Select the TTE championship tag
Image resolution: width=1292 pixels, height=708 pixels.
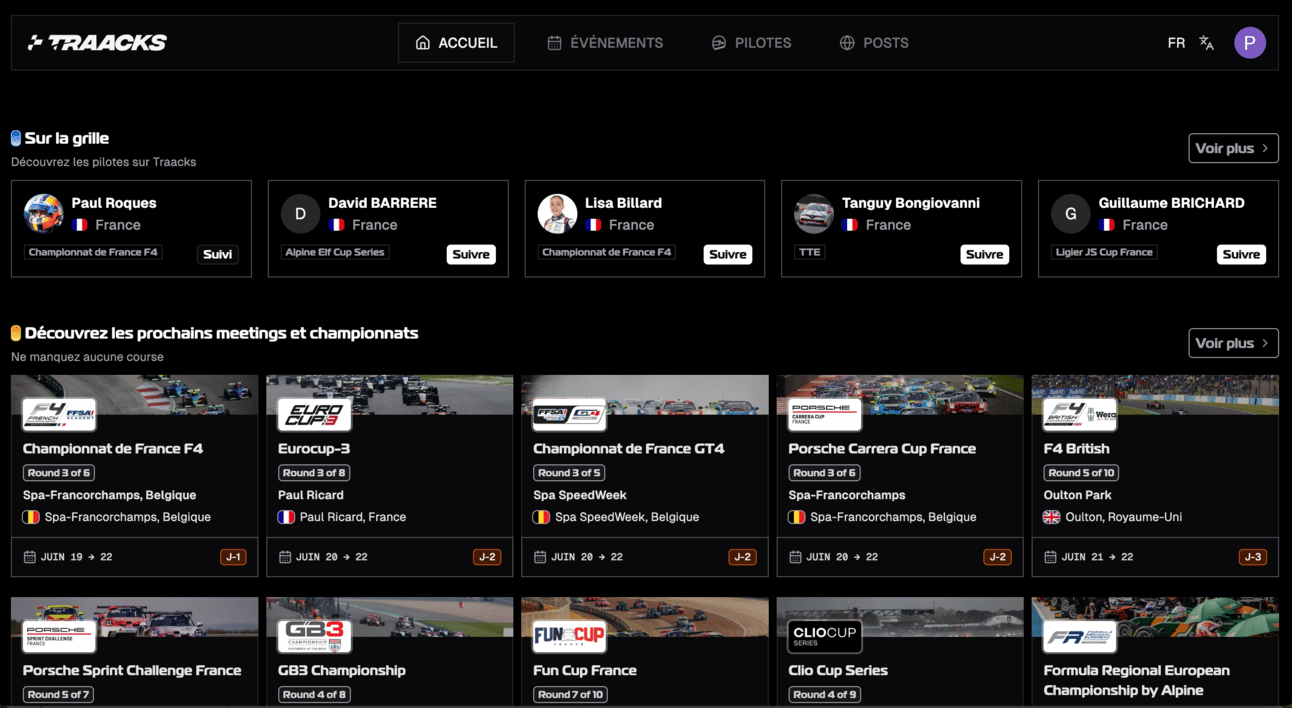click(810, 252)
